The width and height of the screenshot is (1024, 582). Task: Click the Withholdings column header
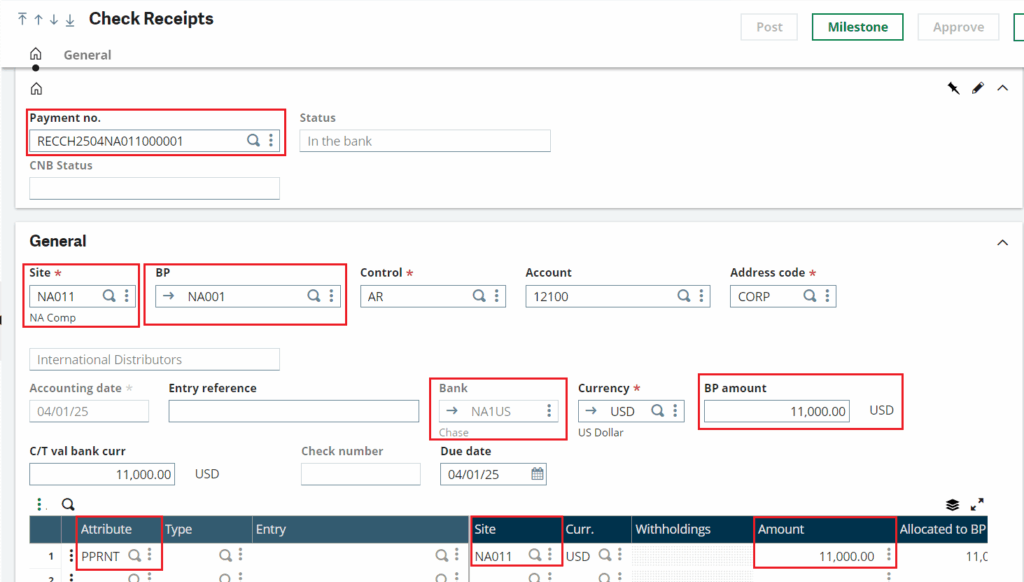click(x=692, y=529)
